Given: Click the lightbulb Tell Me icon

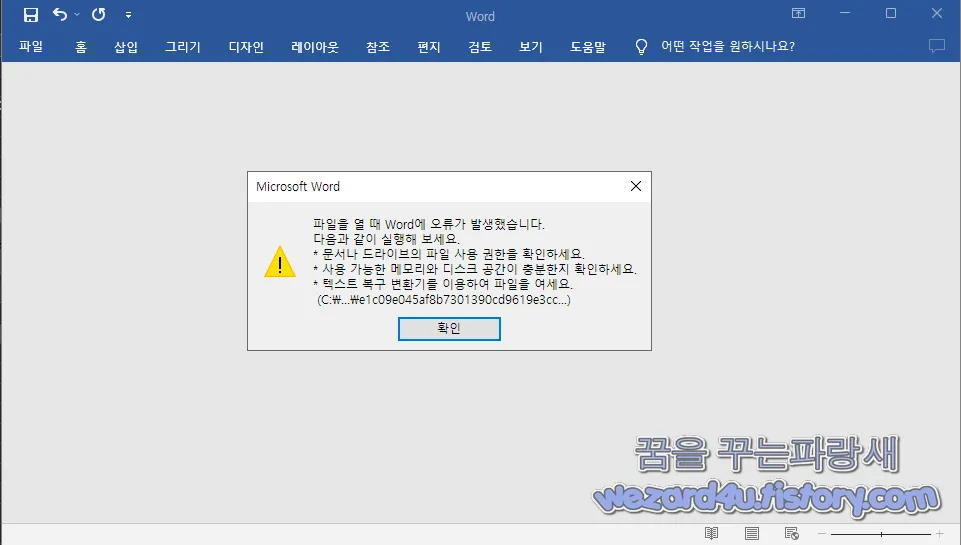Looking at the screenshot, I should pos(641,47).
